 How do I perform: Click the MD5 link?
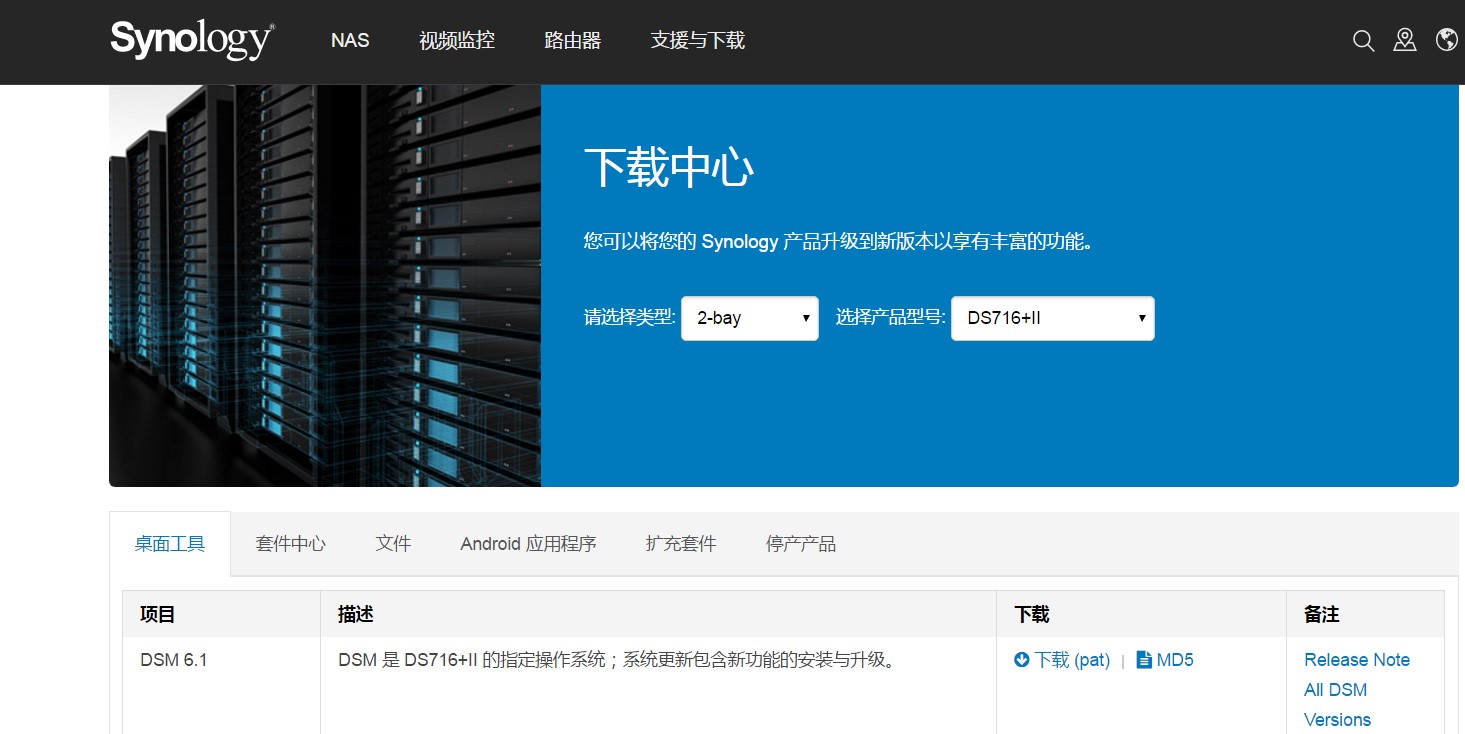tap(1175, 660)
